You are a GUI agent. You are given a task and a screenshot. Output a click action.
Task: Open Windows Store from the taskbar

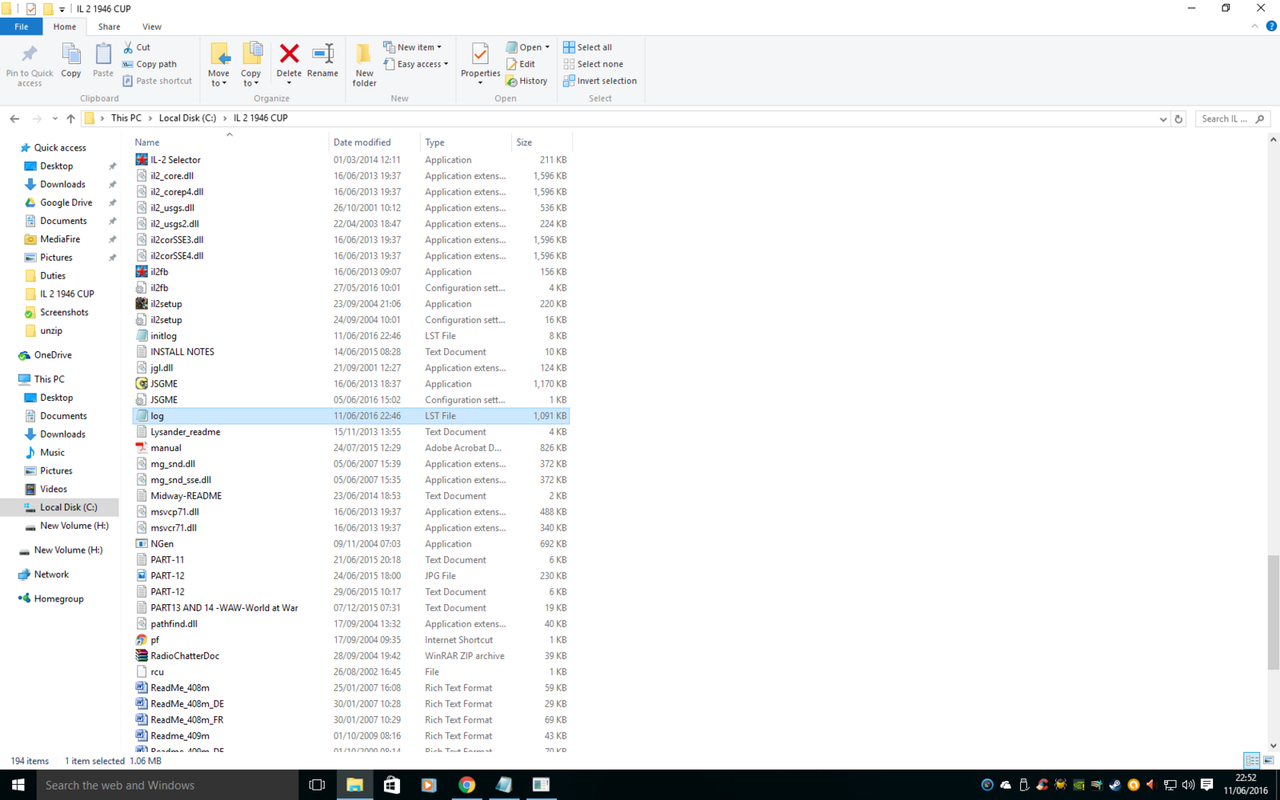(391, 785)
